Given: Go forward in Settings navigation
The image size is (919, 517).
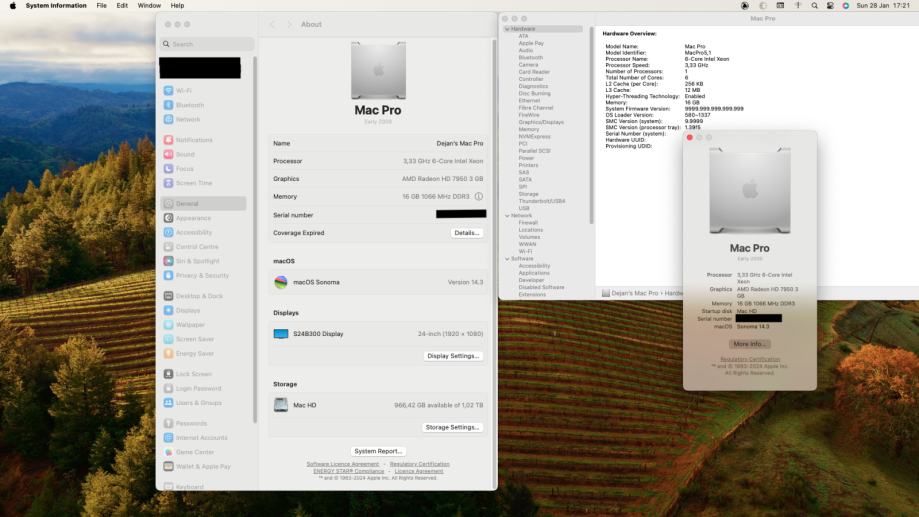Looking at the screenshot, I should tap(289, 25).
